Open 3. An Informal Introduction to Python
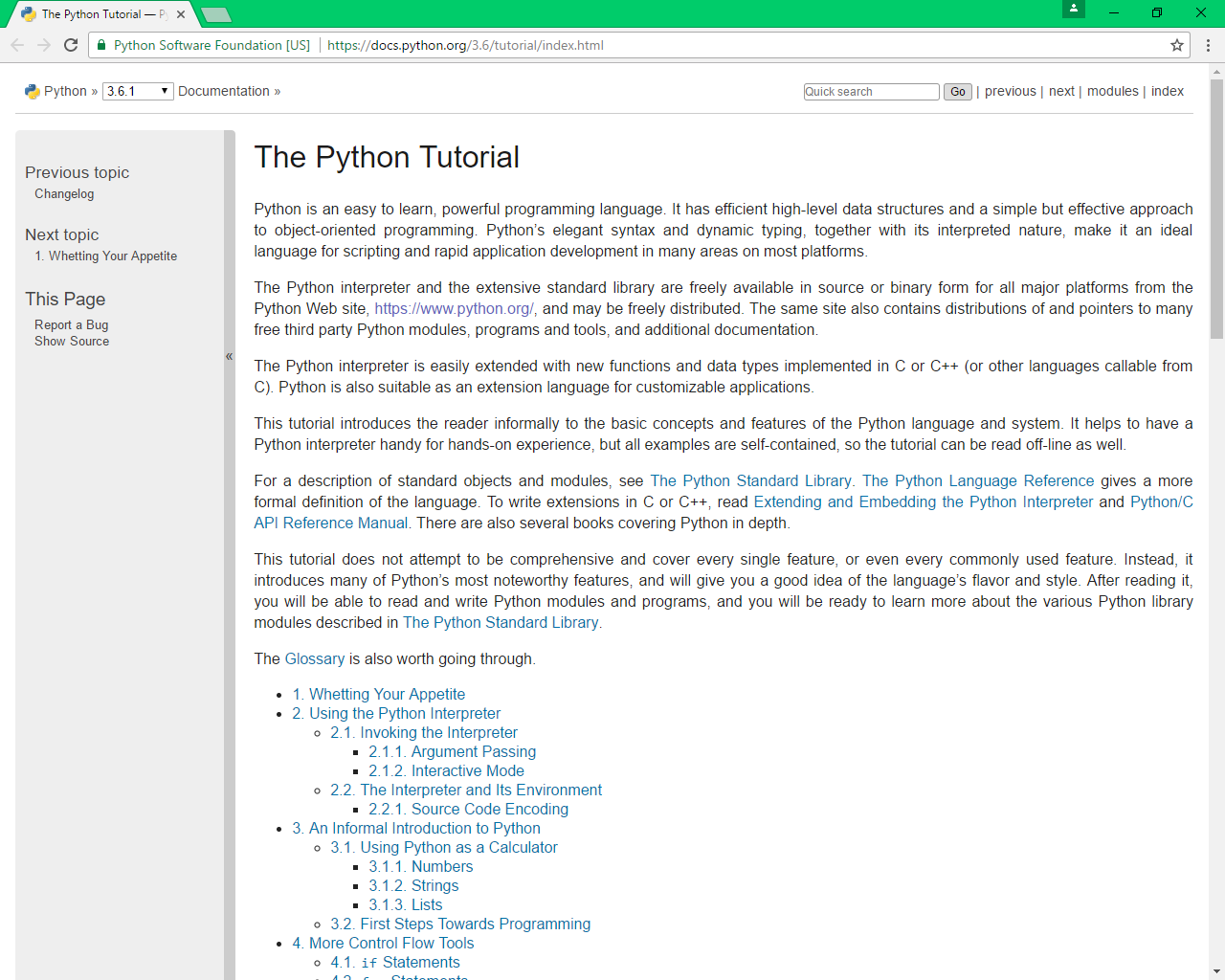Screen dimensions: 1225x980 click(416, 828)
